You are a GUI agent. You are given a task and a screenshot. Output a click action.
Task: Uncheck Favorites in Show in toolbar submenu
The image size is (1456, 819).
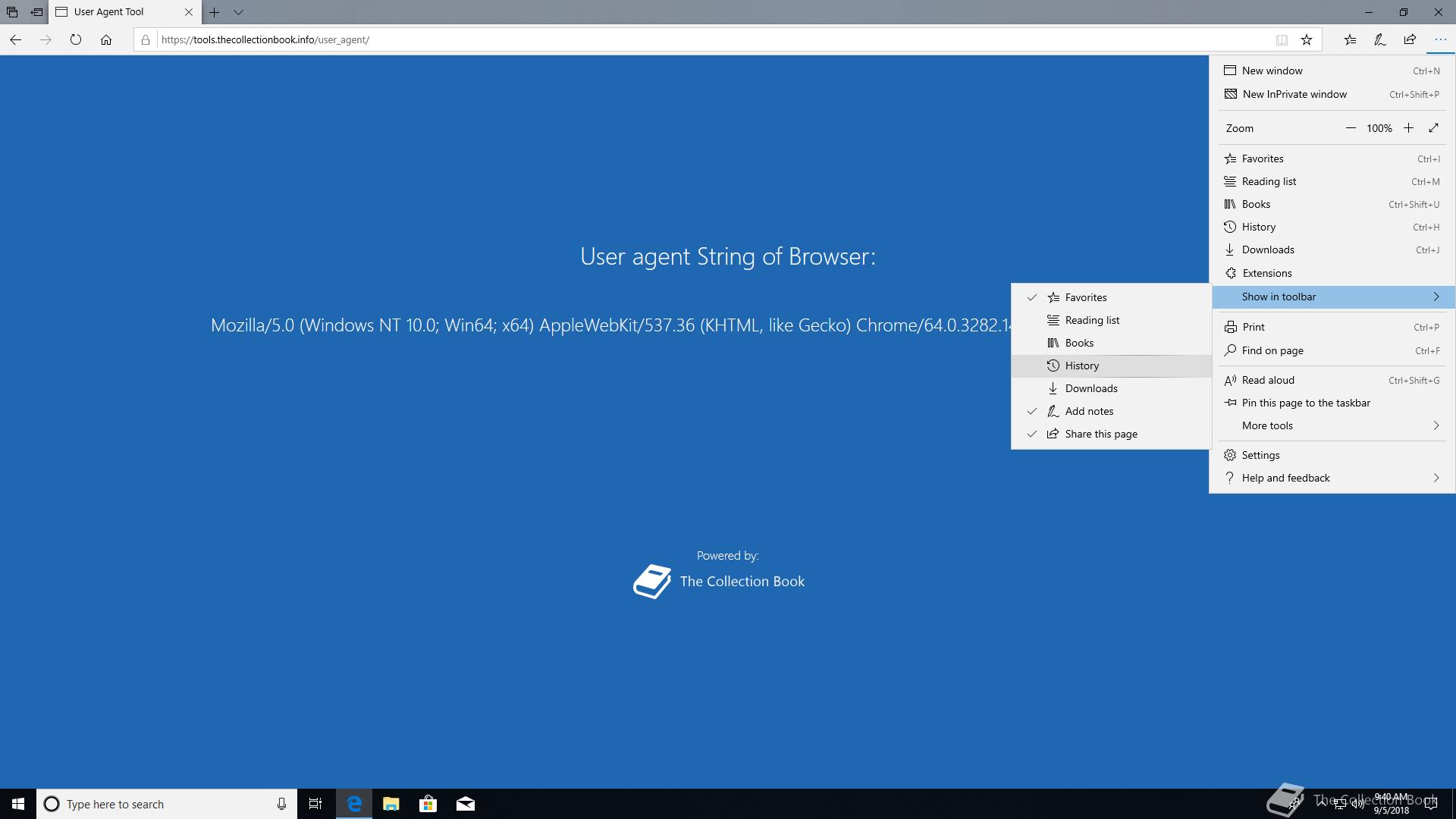click(x=1085, y=297)
